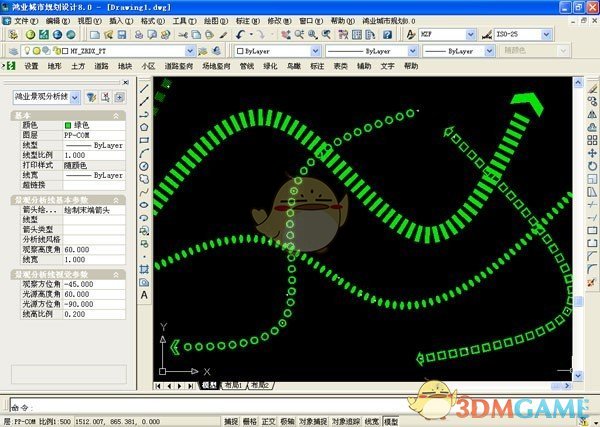
Task: Toggle polar tracking 极轴
Action: tap(287, 421)
